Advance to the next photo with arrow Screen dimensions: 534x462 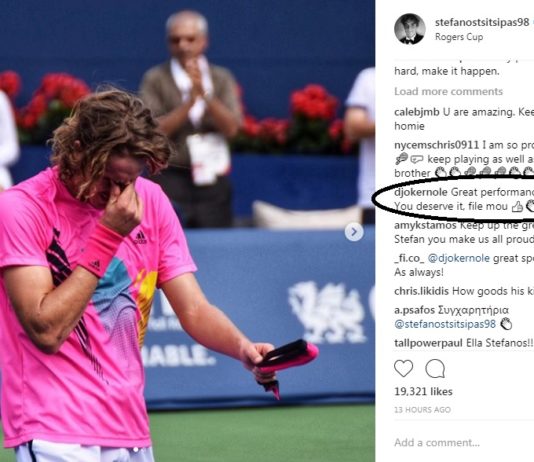354,232
